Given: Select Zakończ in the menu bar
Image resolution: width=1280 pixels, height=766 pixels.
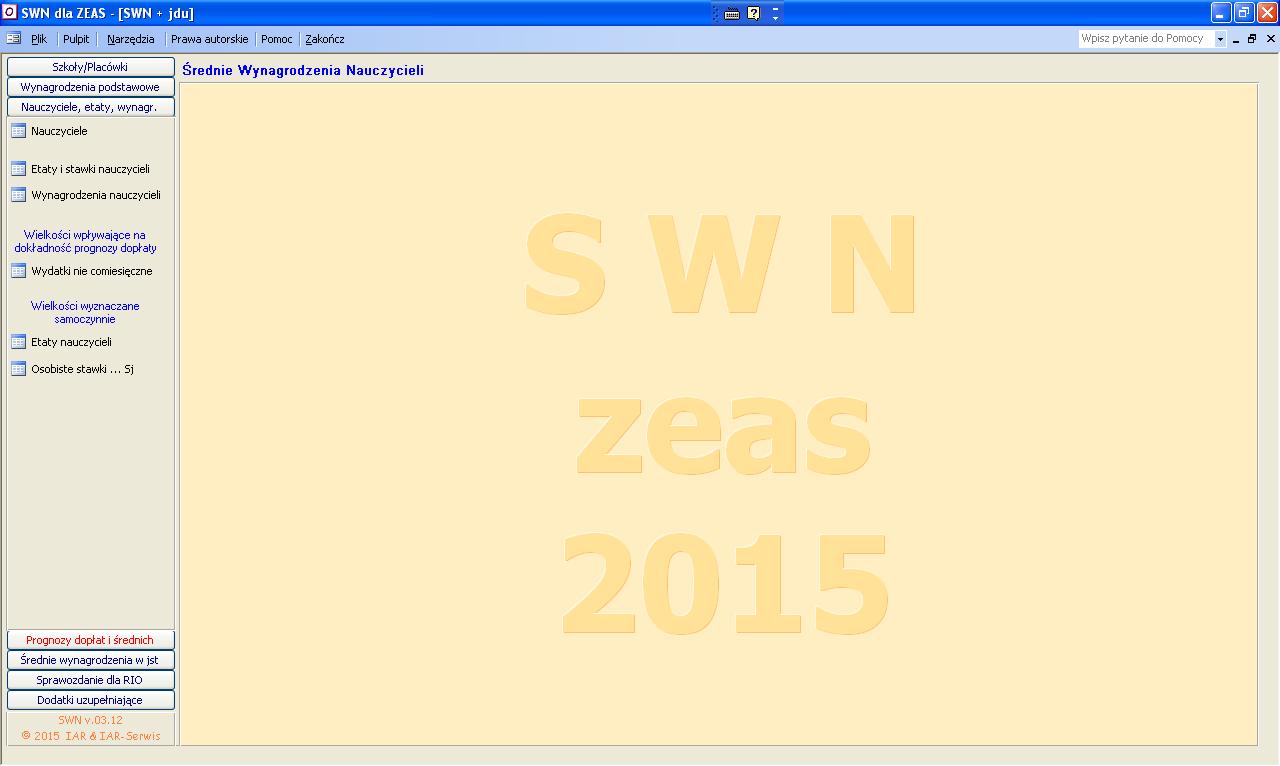Looking at the screenshot, I should [325, 39].
